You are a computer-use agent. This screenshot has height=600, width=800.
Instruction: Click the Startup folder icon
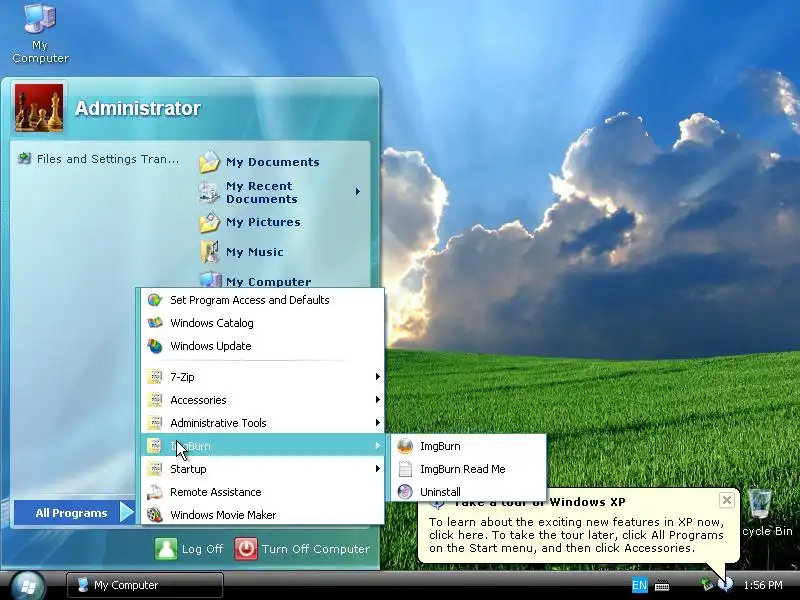pyautogui.click(x=155, y=468)
